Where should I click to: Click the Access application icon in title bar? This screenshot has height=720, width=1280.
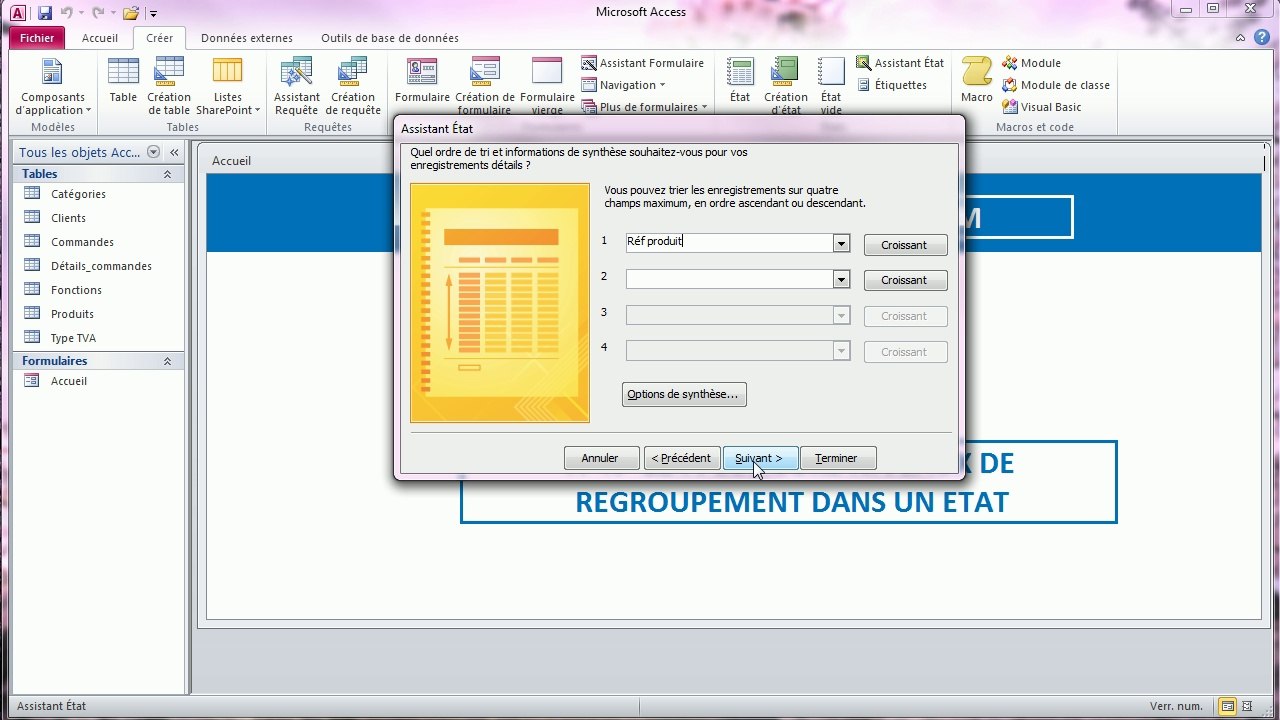[x=18, y=13]
